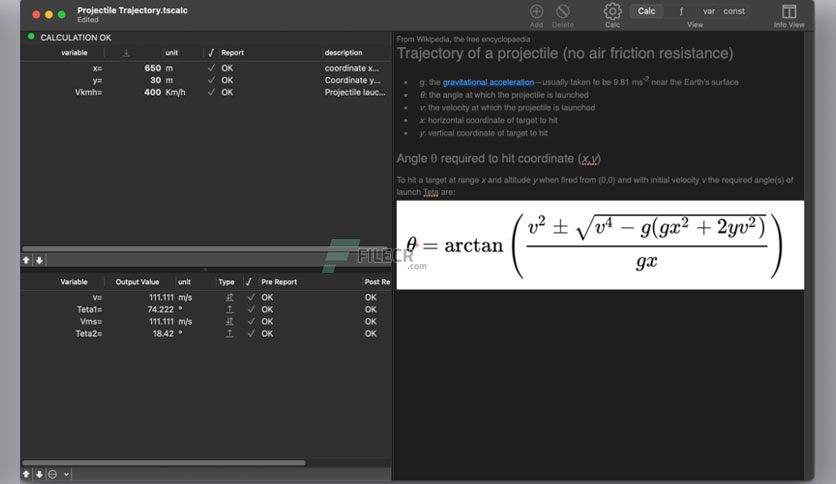Select the 'Vkmh=' variable name
This screenshot has height=484, width=836.
(x=89, y=92)
